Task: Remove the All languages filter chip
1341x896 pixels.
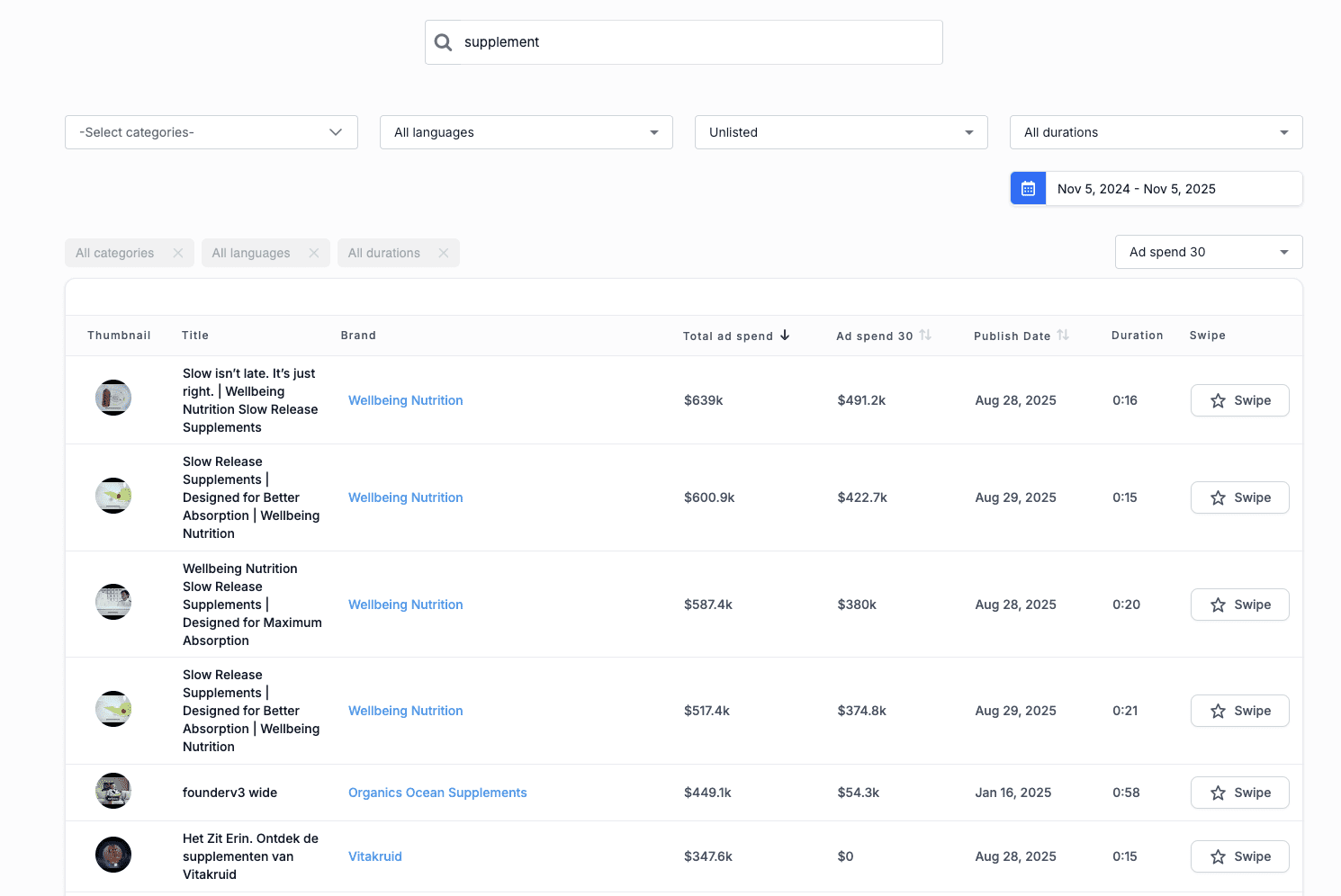Action: click(x=314, y=253)
